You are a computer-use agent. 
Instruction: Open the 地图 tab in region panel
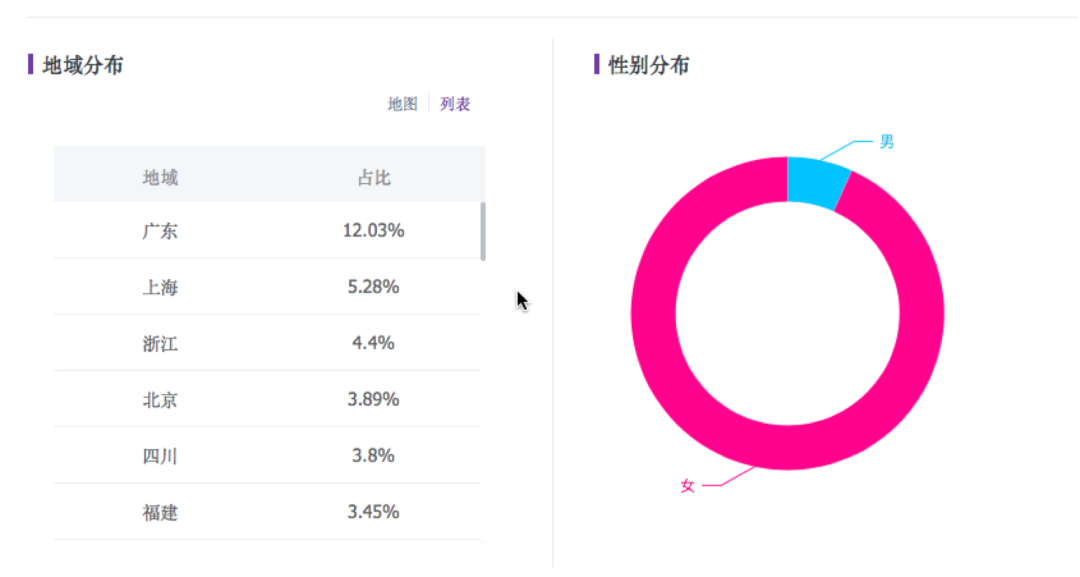click(x=401, y=103)
